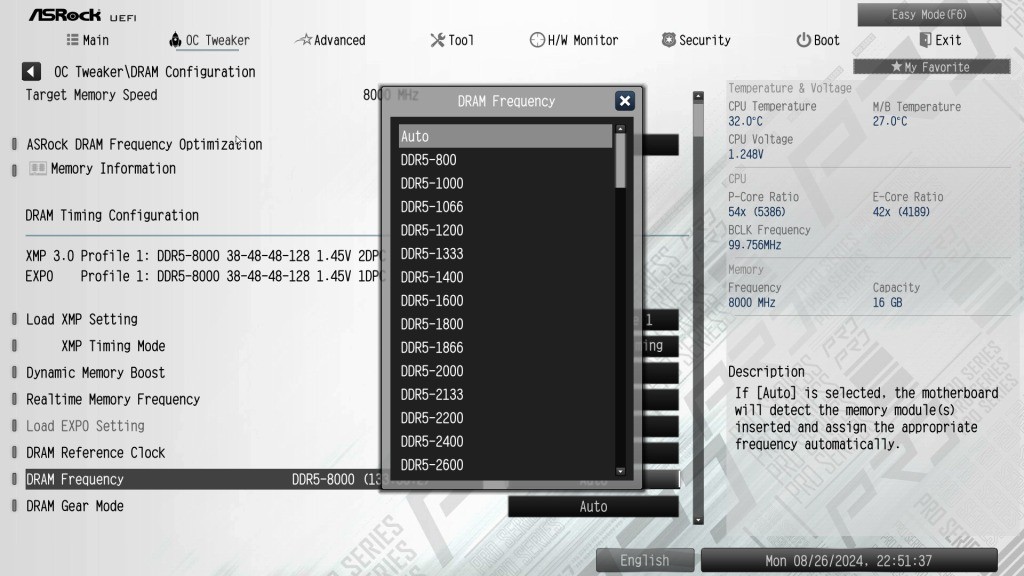Screen dimensions: 1024x576
Task: Click the Security shield icon
Action: (x=669, y=40)
